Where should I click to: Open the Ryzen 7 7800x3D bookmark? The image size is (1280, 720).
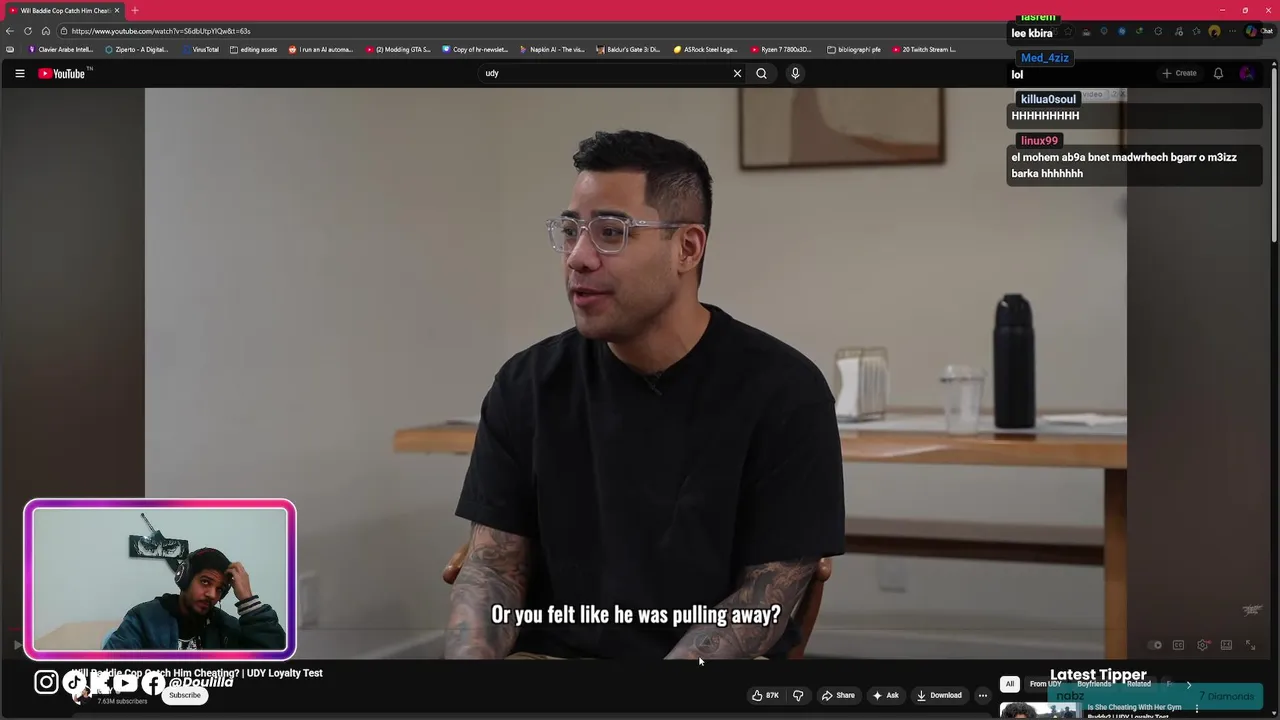781,49
